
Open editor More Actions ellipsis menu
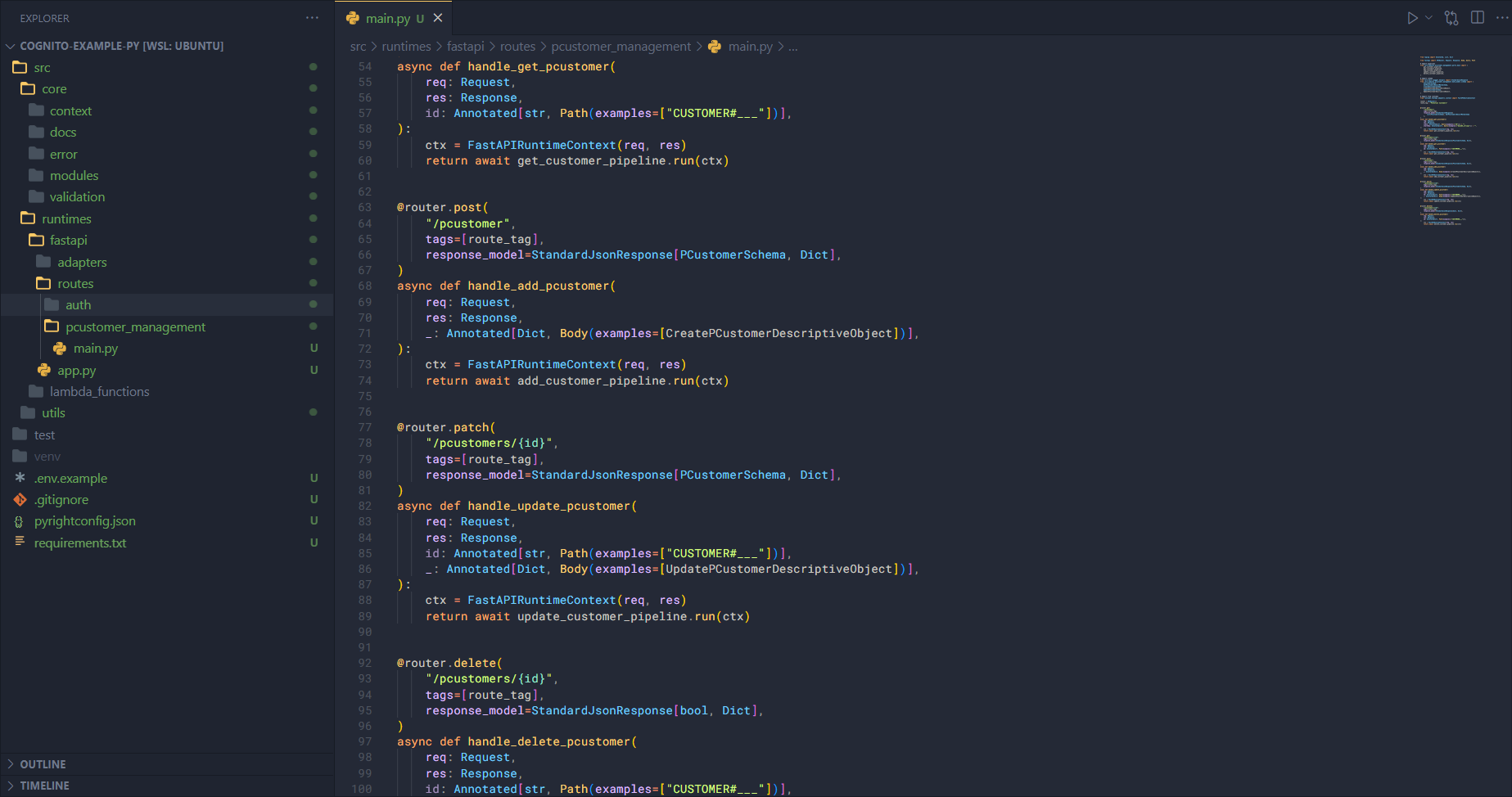1501,18
